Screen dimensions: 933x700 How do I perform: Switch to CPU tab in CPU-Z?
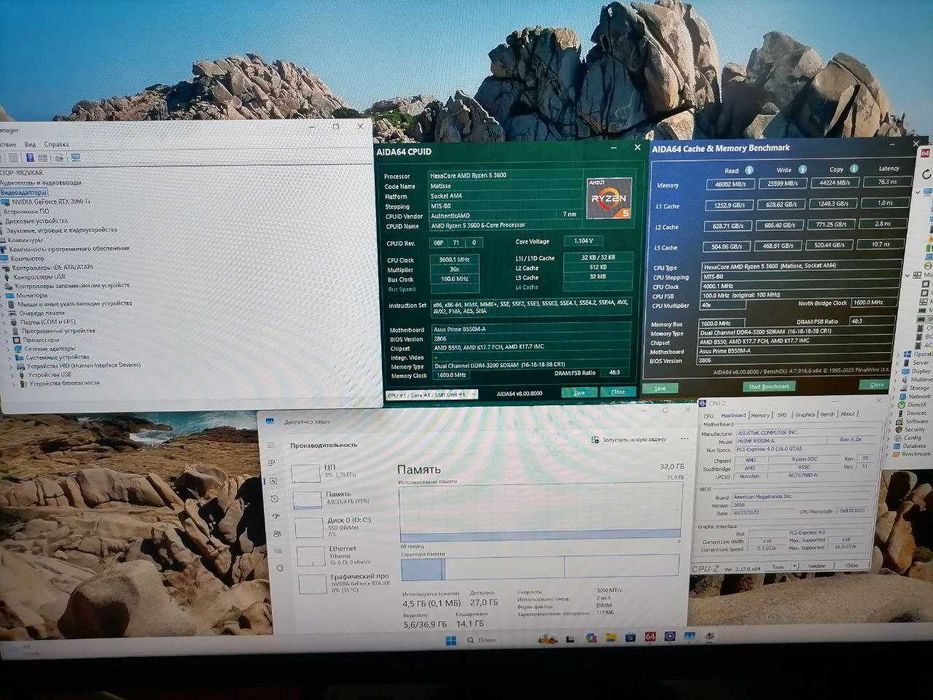pyautogui.click(x=709, y=415)
